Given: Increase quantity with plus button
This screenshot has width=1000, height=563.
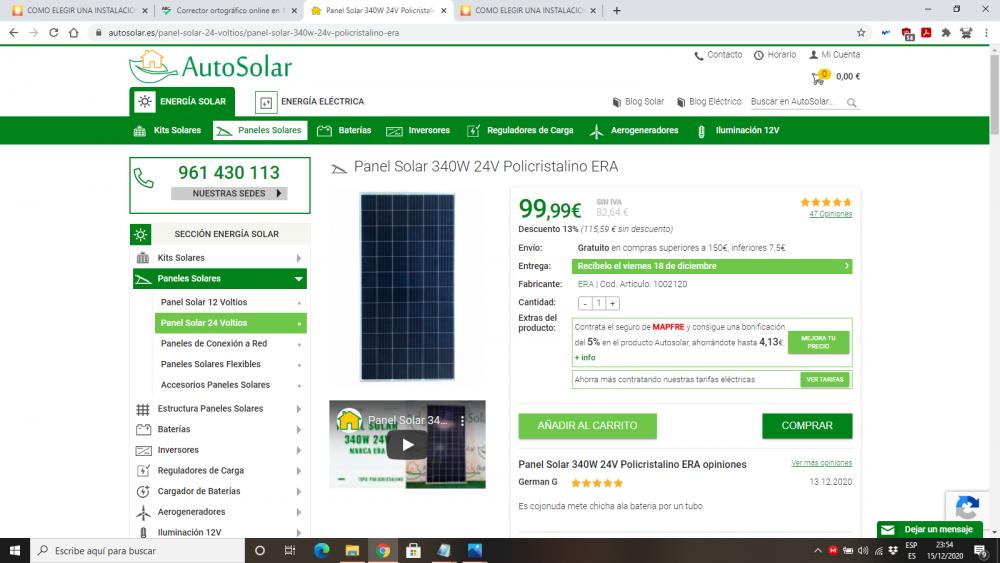Looking at the screenshot, I should tap(612, 303).
